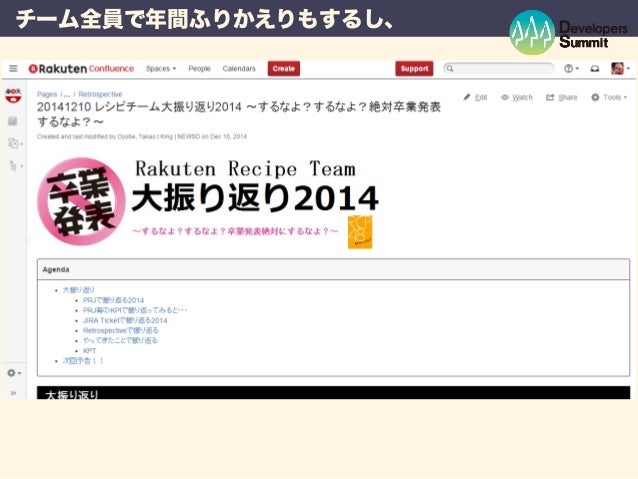This screenshot has width=638, height=479.
Task: Click the Retrospective breadcrumb link
Action: 100,94
